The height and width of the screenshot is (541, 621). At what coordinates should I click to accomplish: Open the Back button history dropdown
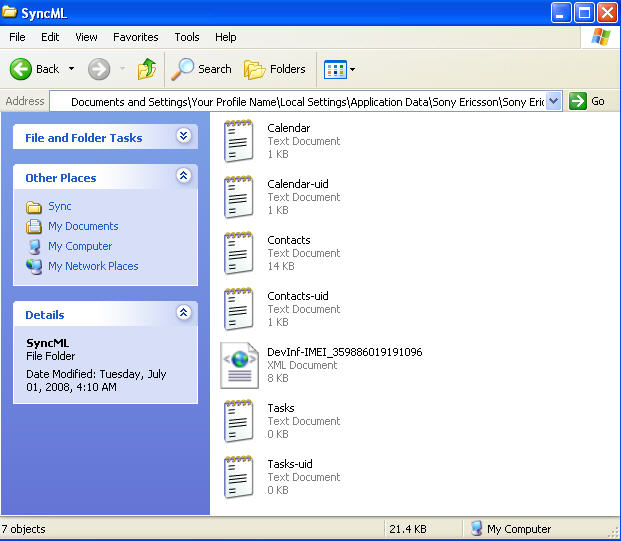pyautogui.click(x=71, y=69)
